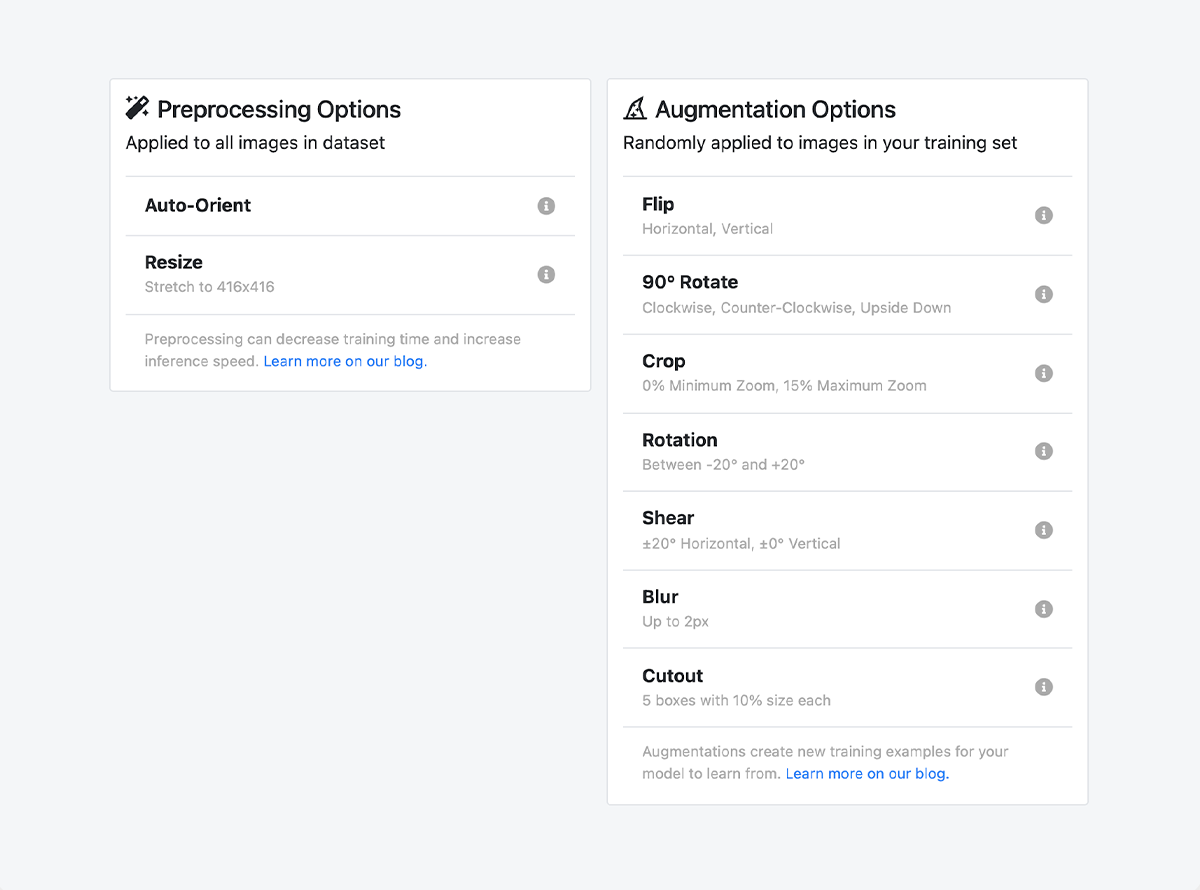Open the Rotation Between -20° and +20° option
Screen dimensions: 1200x890
pyautogui.click(x=723, y=451)
